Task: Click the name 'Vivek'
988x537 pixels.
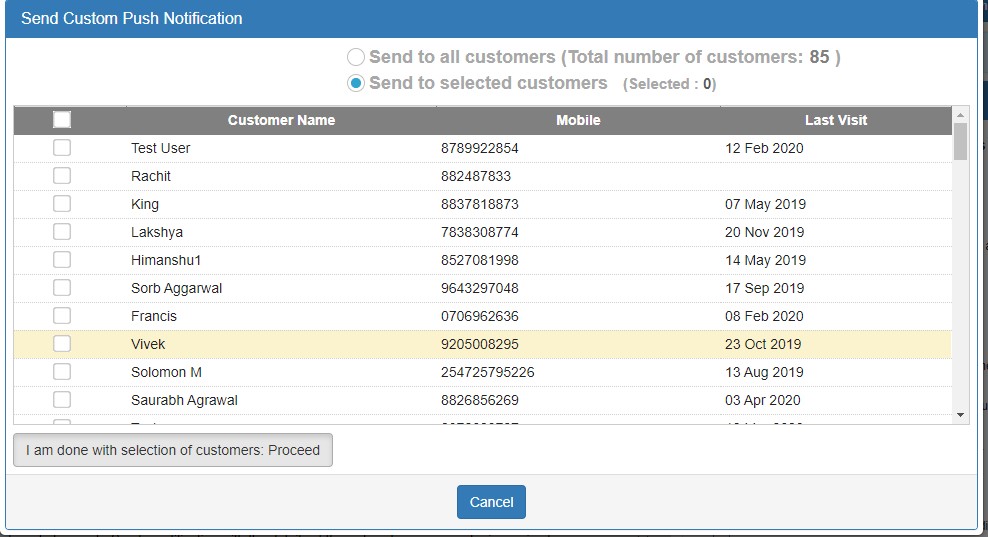Action: [148, 344]
